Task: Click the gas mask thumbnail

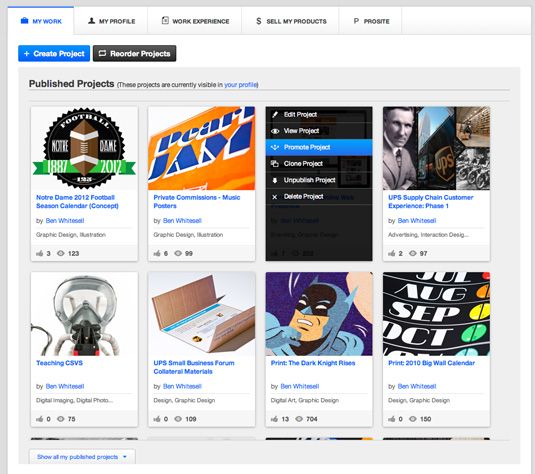Action: pyautogui.click(x=84, y=314)
